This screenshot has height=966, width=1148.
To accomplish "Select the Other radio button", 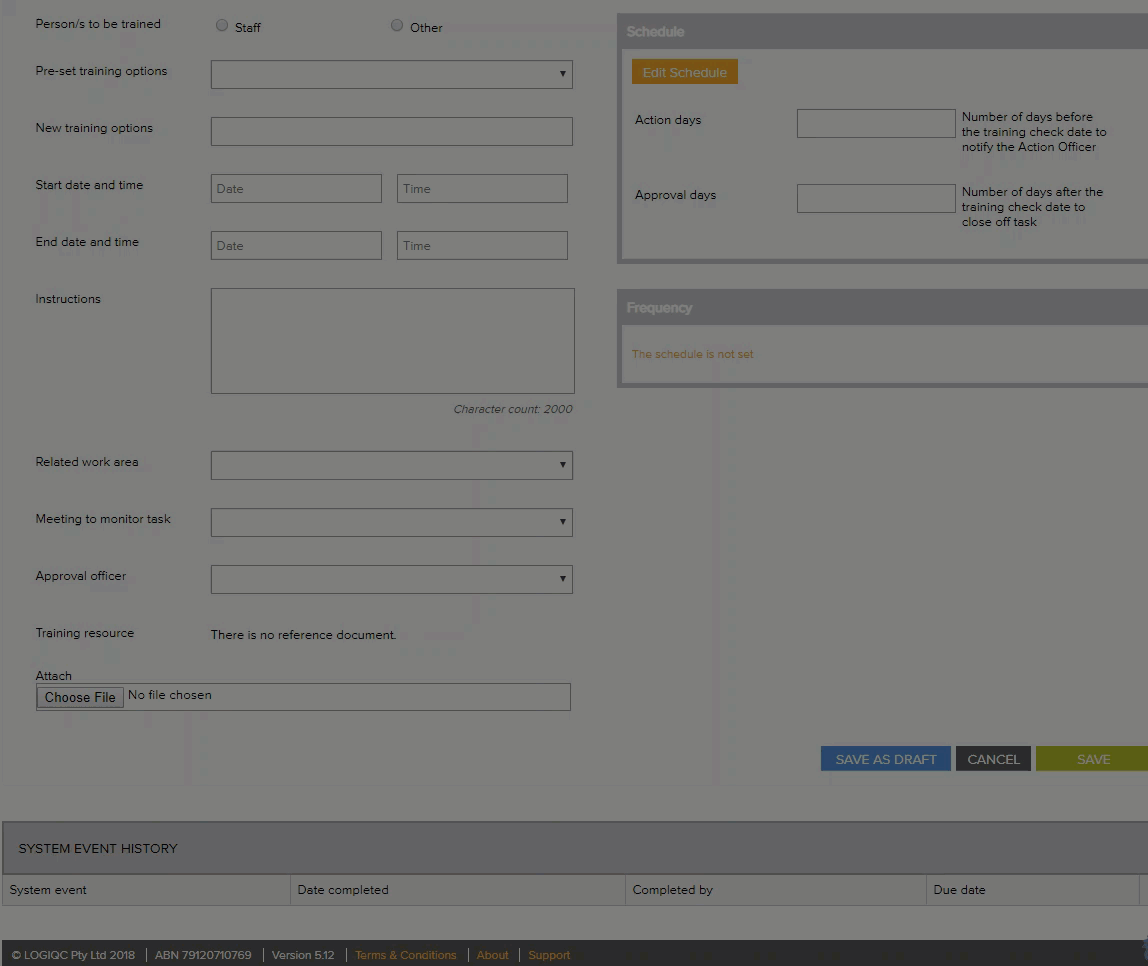I will tap(397, 26).
